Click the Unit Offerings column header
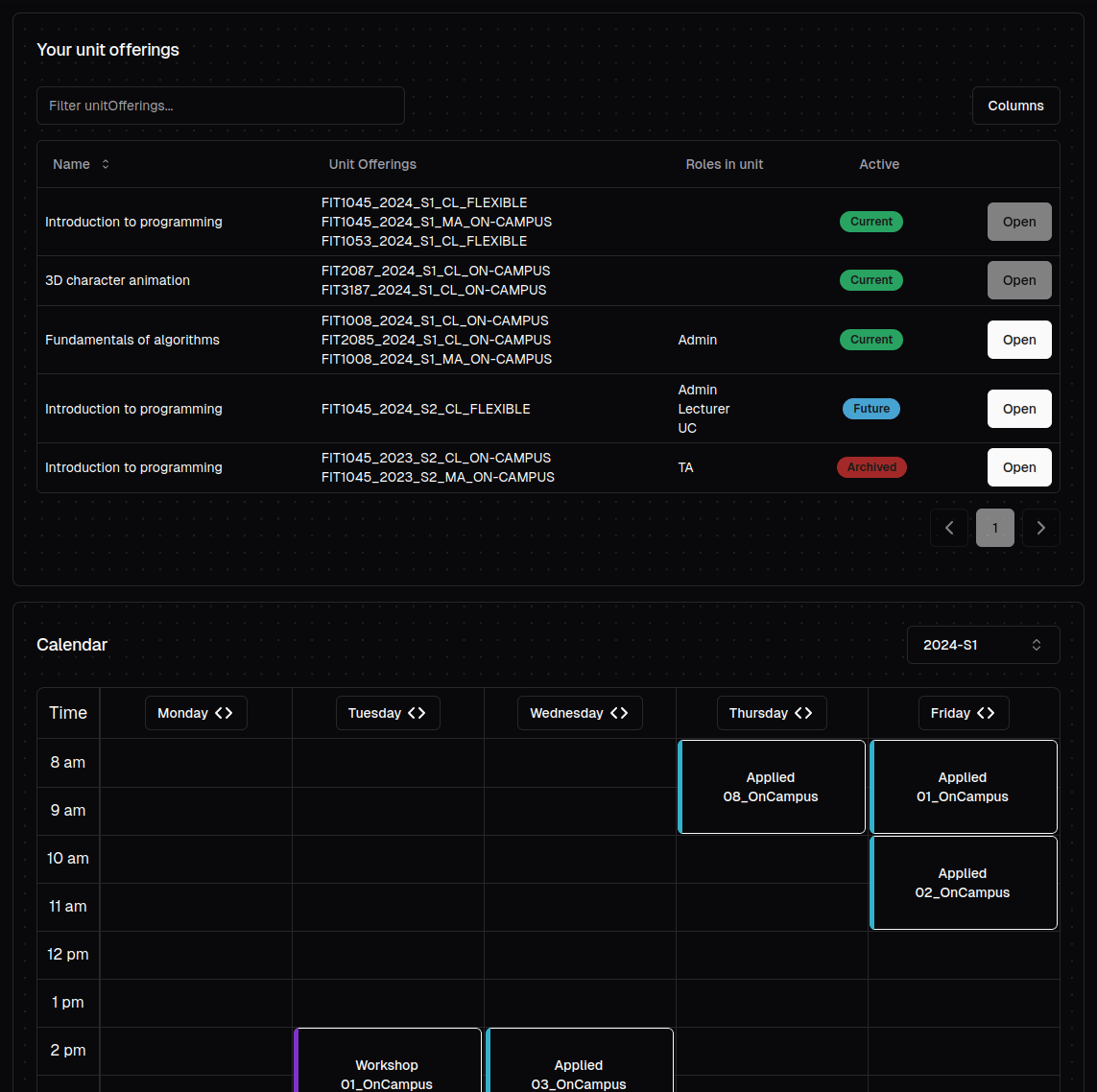The image size is (1097, 1092). tap(372, 164)
